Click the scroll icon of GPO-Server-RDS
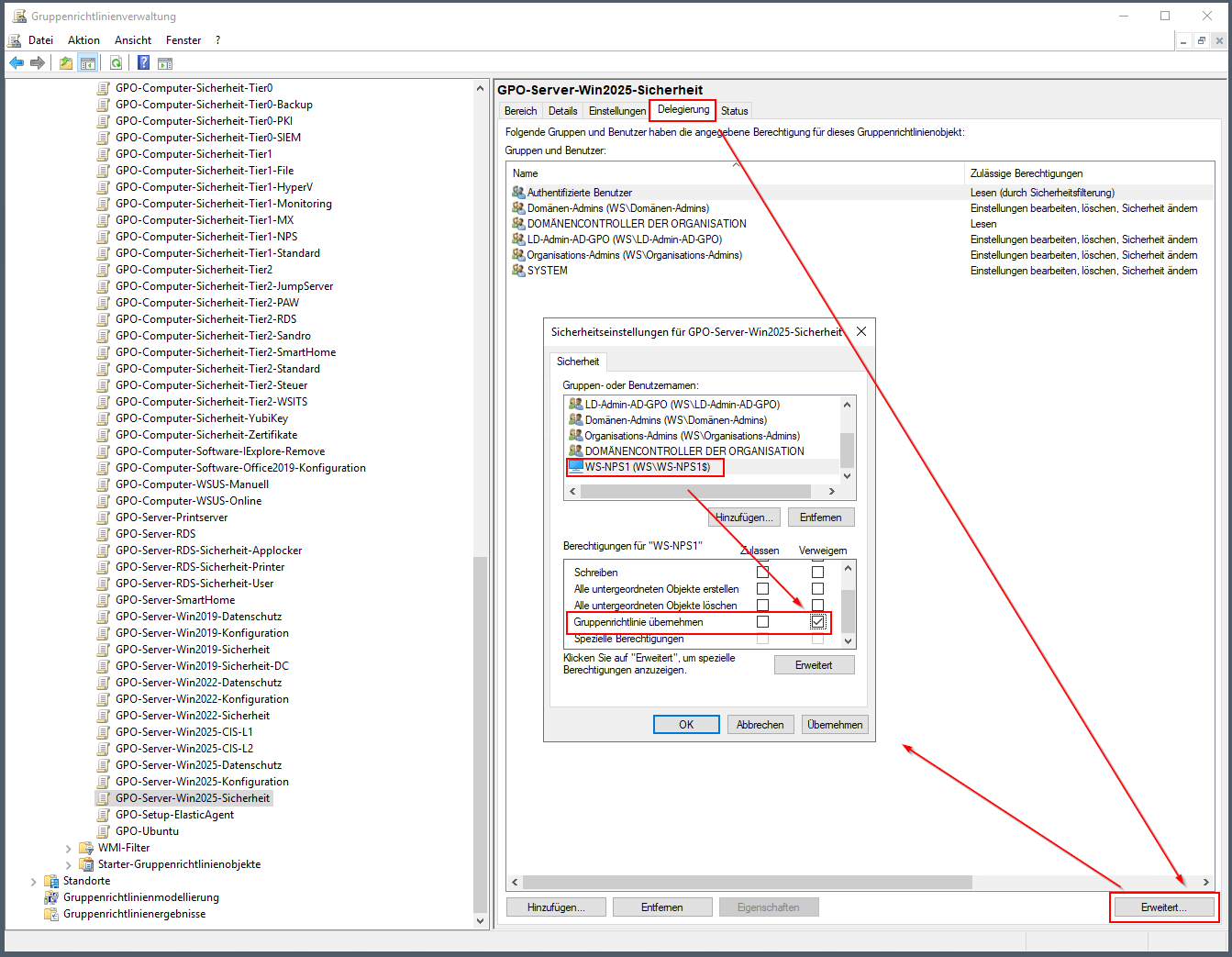This screenshot has width=1232, height=957. 104,534
